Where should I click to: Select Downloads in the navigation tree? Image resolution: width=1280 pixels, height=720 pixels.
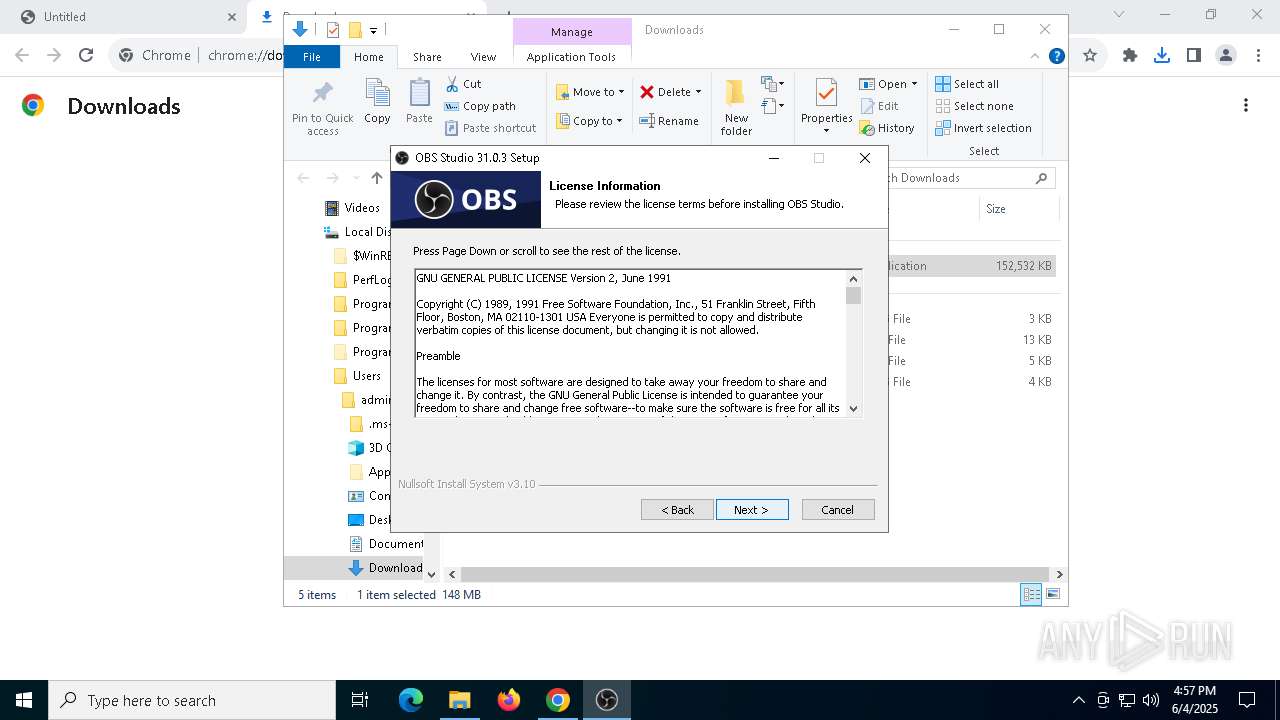(x=385, y=568)
